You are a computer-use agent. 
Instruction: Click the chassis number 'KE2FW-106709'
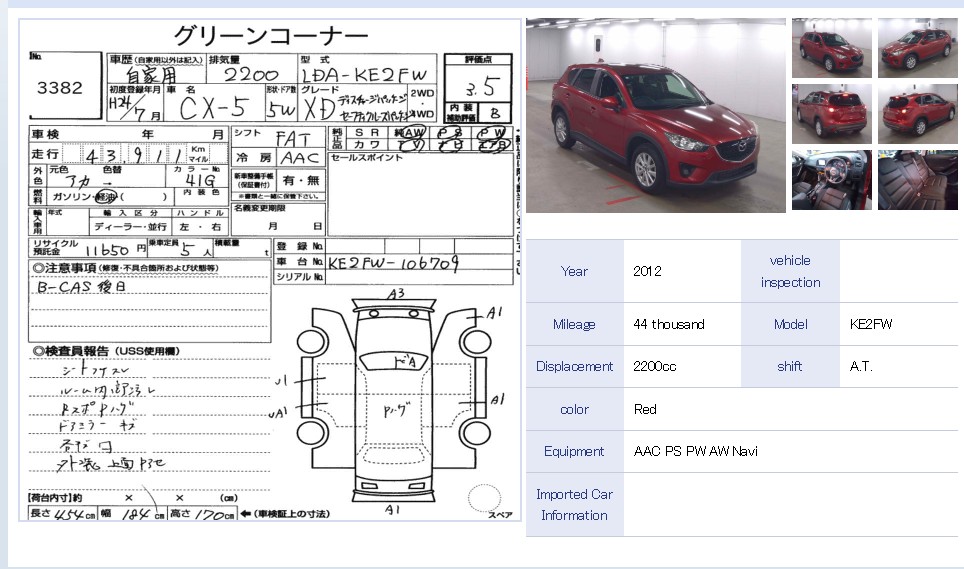pyautogui.click(x=393, y=264)
